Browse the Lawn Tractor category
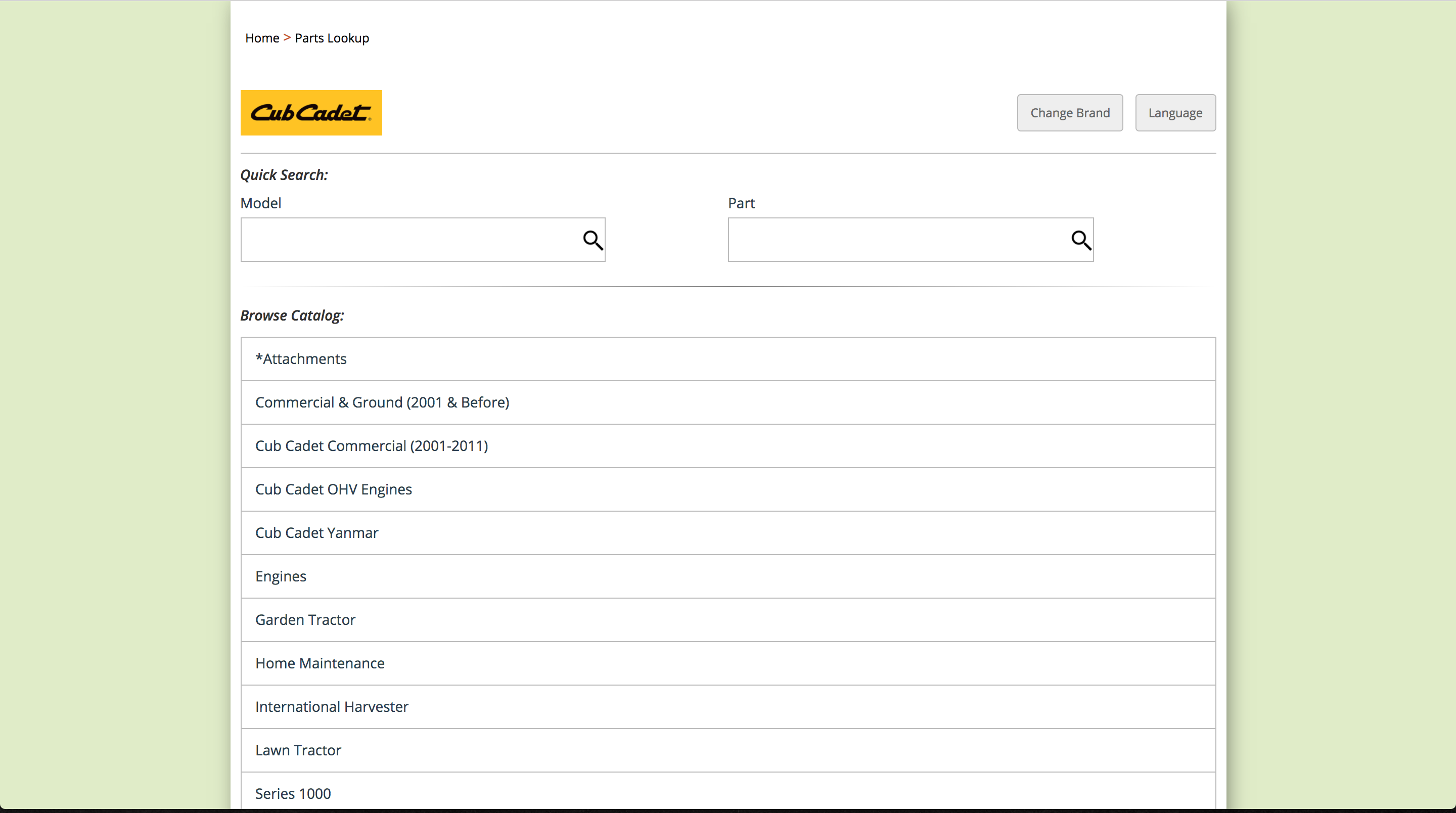The width and height of the screenshot is (1456, 813). (x=728, y=751)
